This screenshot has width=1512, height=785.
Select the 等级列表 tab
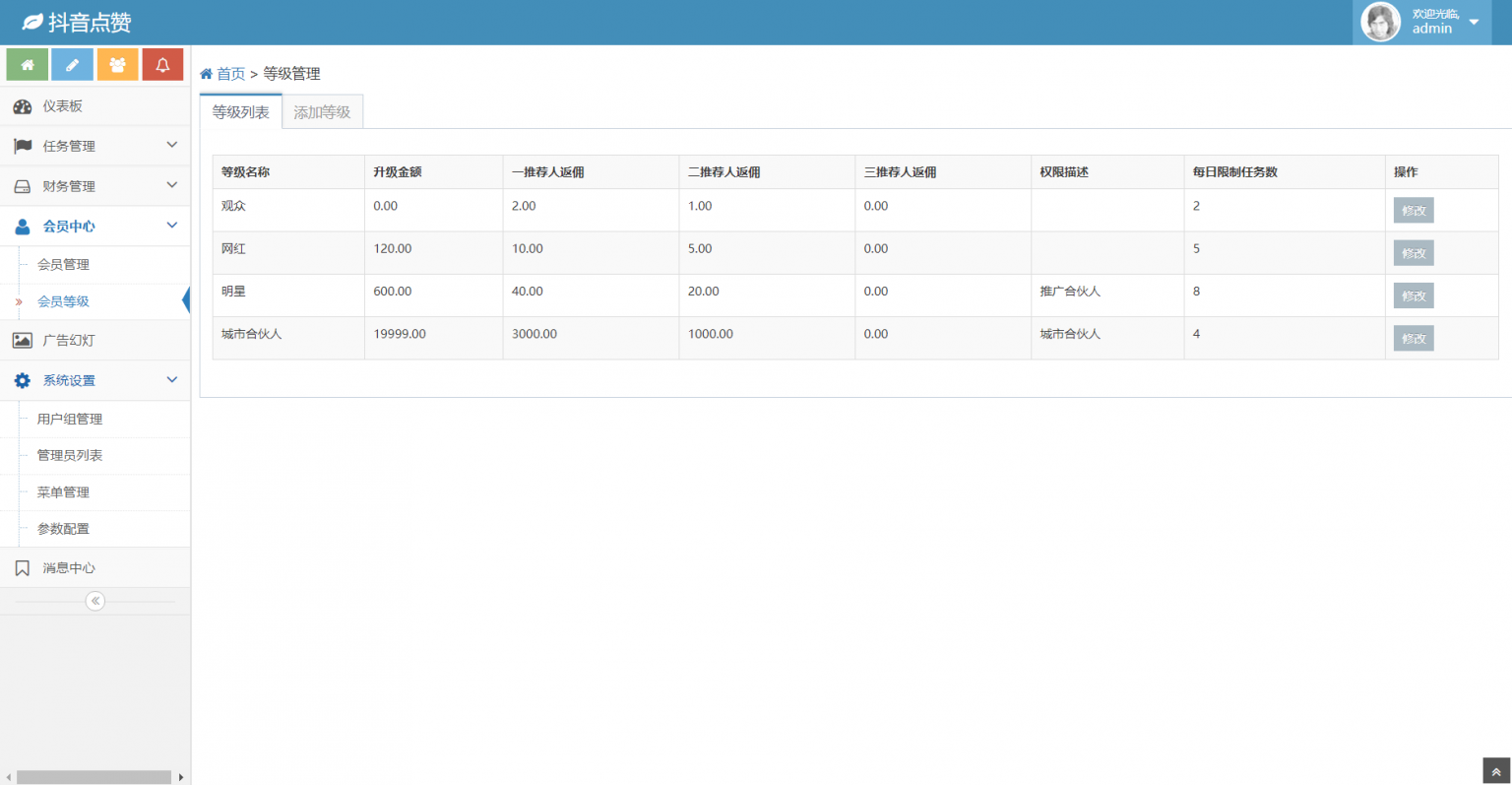point(240,112)
